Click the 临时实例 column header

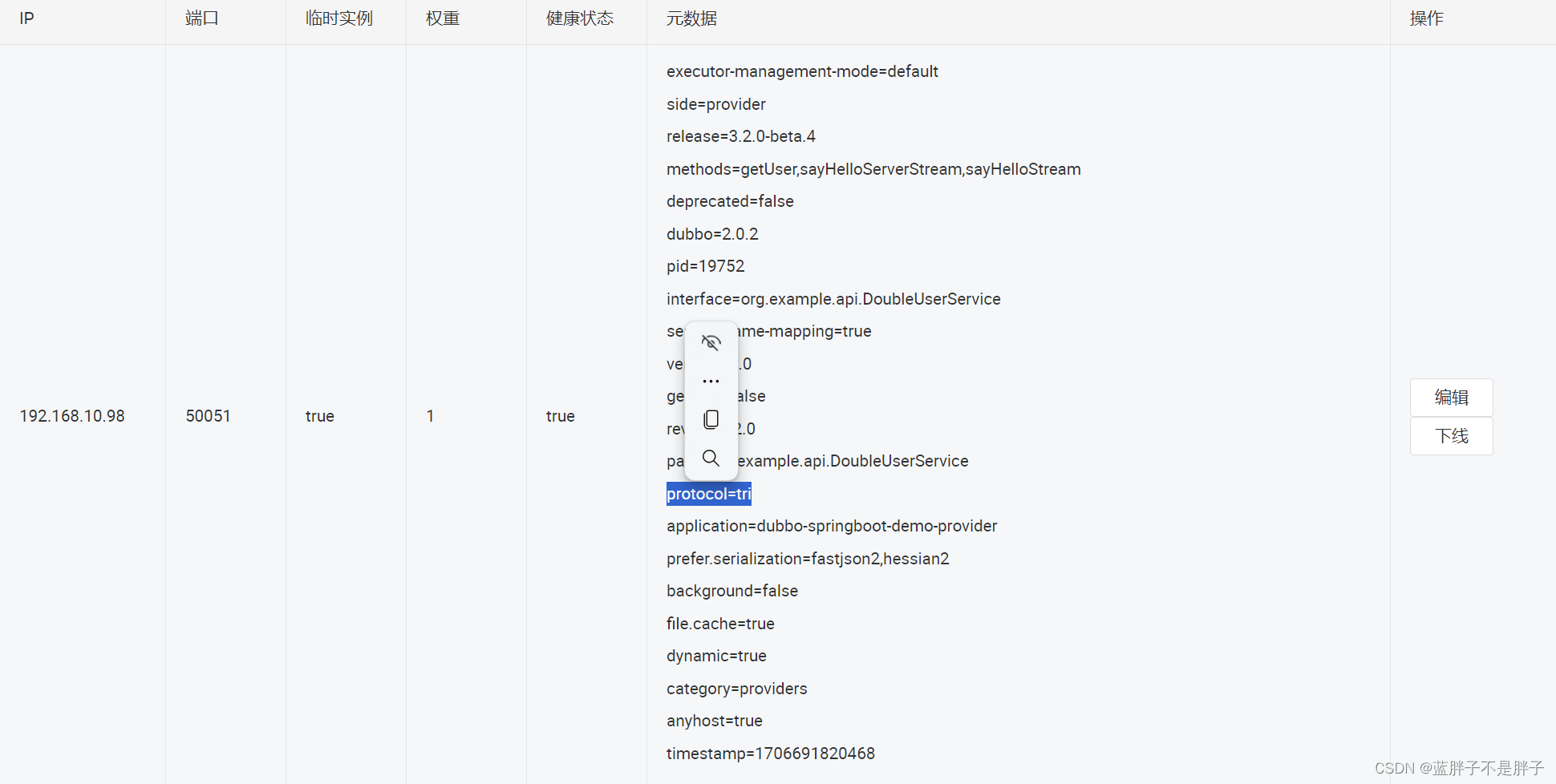[339, 18]
